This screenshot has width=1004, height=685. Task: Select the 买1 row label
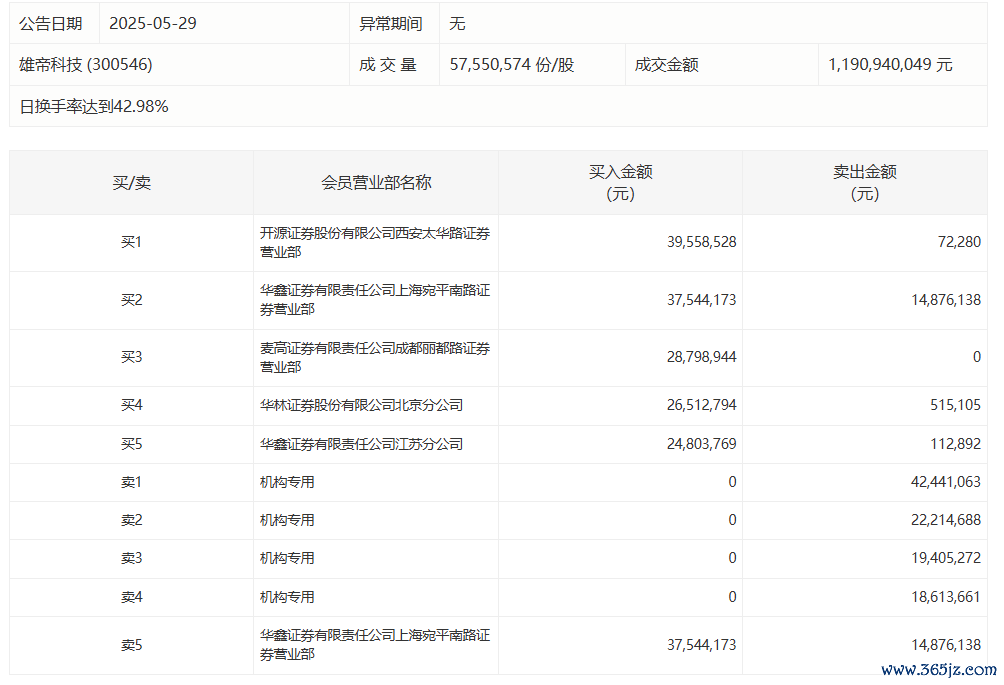[x=131, y=242]
